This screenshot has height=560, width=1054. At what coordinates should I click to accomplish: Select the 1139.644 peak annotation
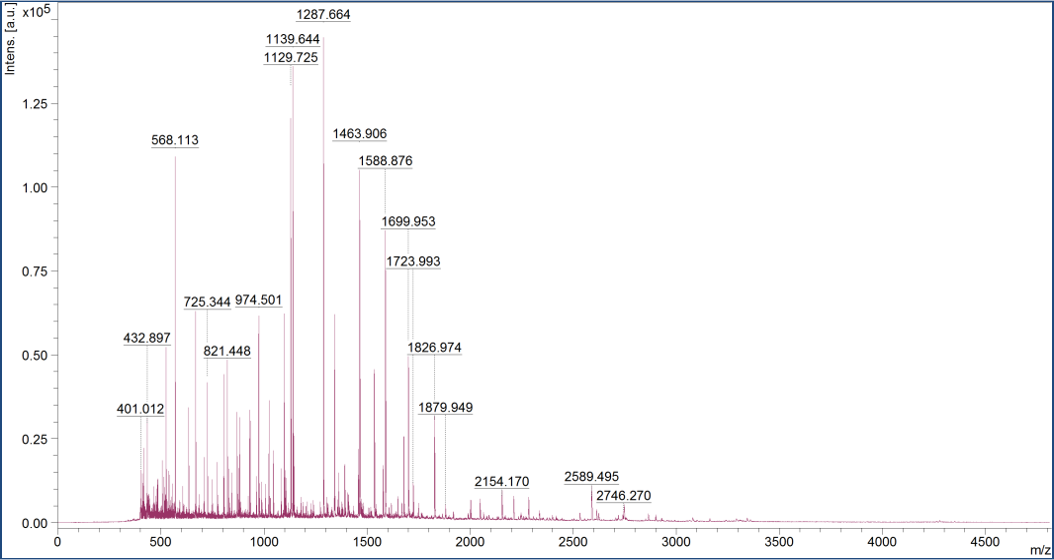pyautogui.click(x=292, y=39)
